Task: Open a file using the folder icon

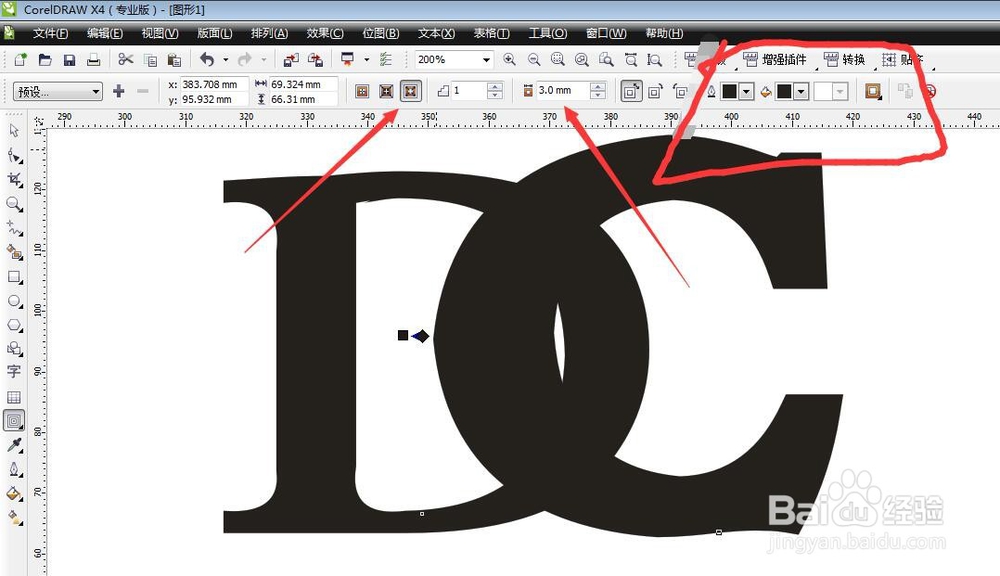Action: coord(45,60)
